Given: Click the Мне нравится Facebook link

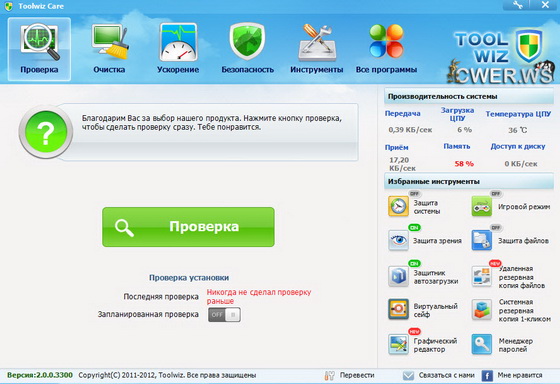Looking at the screenshot, I should coord(520,375).
